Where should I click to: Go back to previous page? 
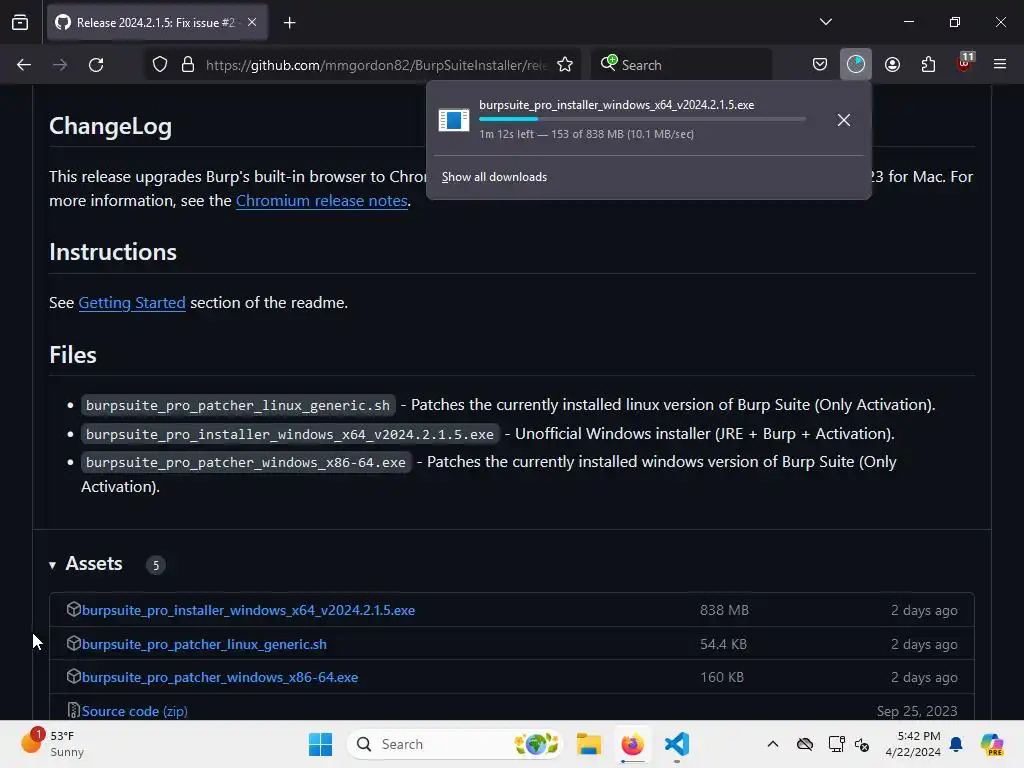(24, 65)
